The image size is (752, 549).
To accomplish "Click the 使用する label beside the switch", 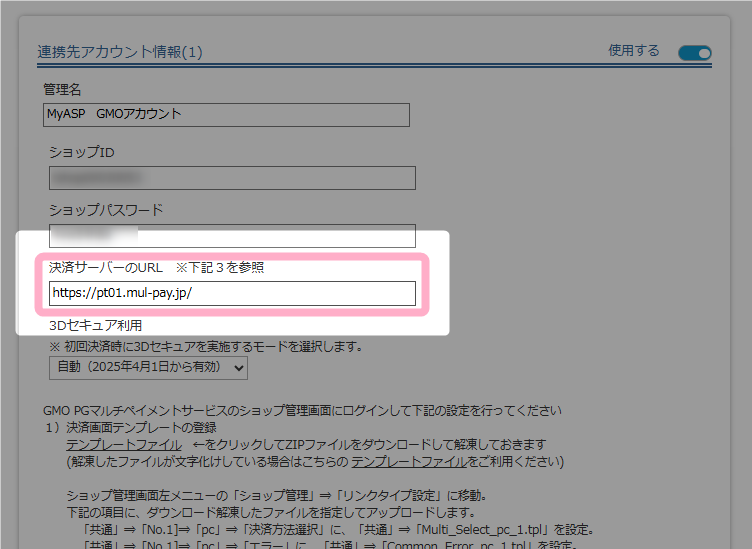I will coord(634,51).
